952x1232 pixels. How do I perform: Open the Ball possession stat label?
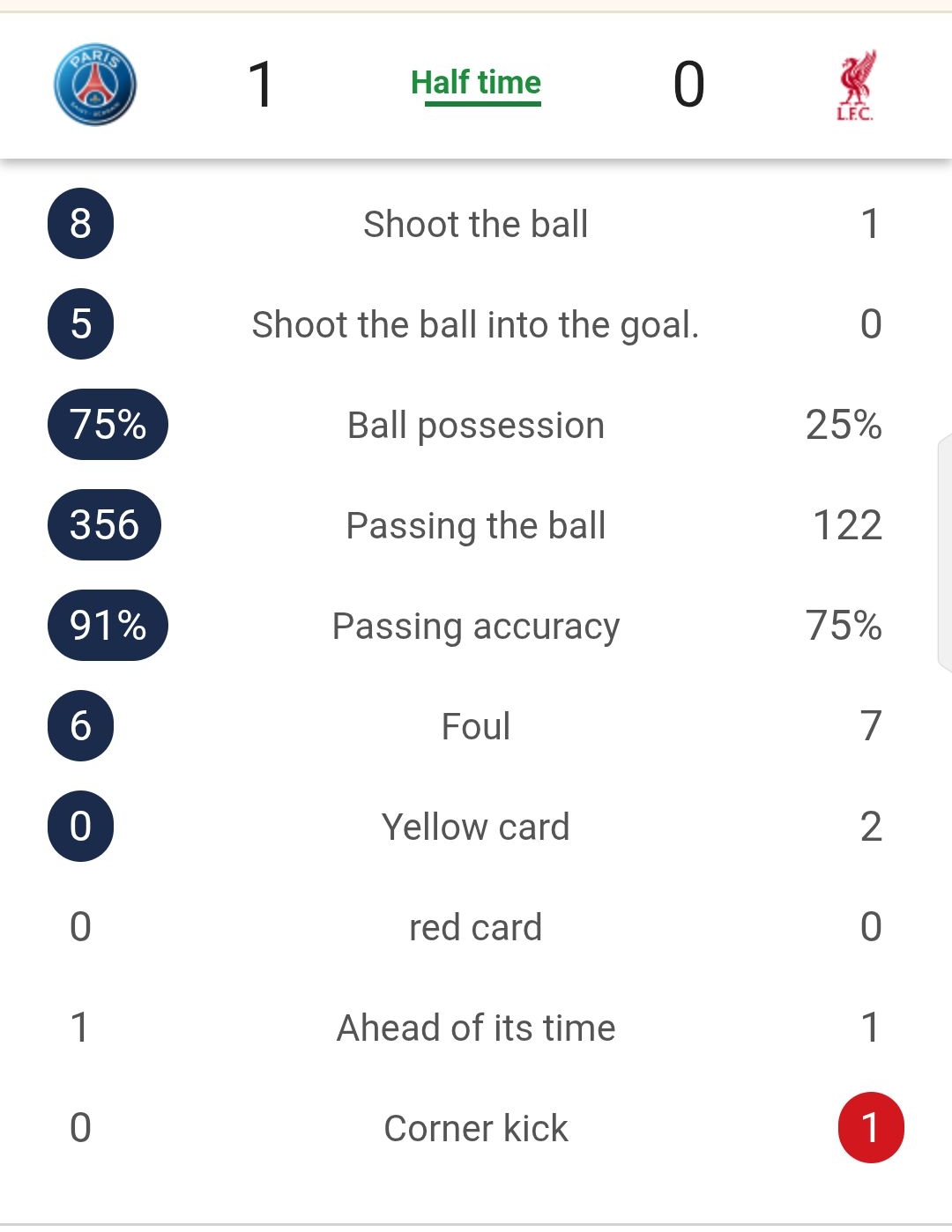476,425
